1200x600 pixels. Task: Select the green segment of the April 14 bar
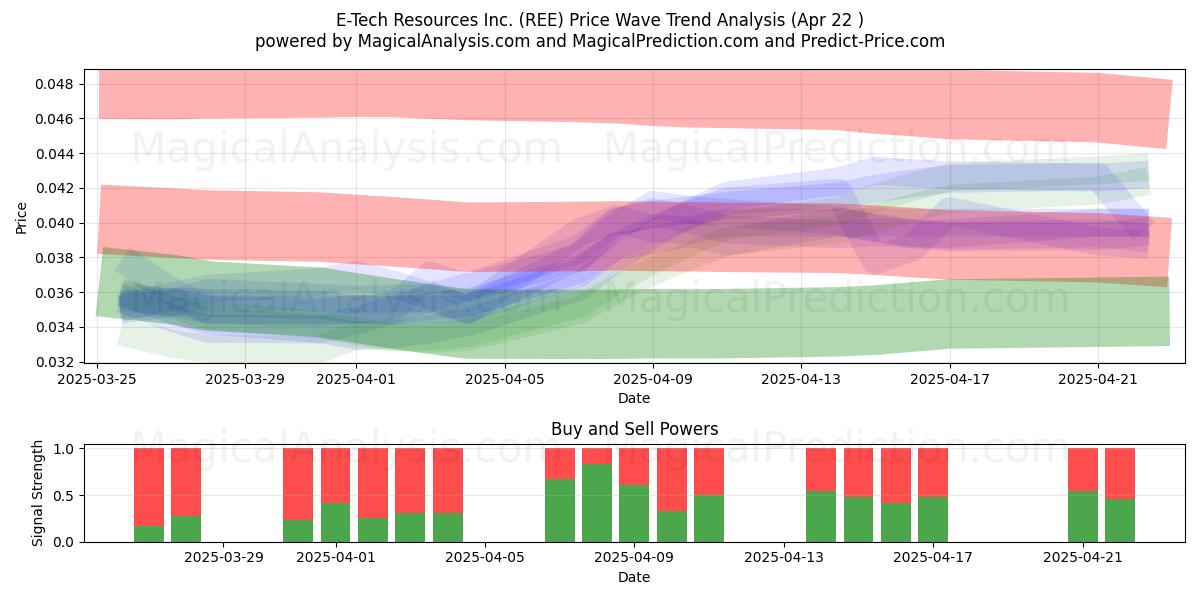(x=821, y=516)
